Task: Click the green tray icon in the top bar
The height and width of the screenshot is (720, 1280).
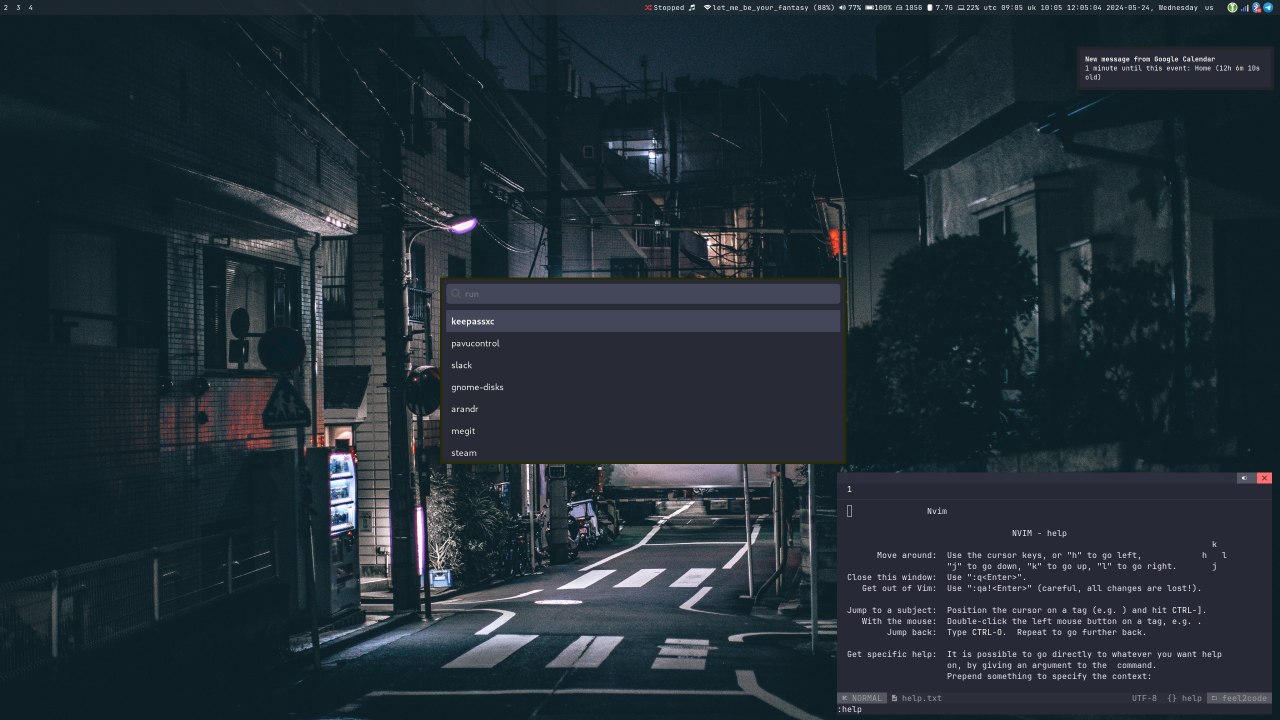Action: tap(1232, 7)
